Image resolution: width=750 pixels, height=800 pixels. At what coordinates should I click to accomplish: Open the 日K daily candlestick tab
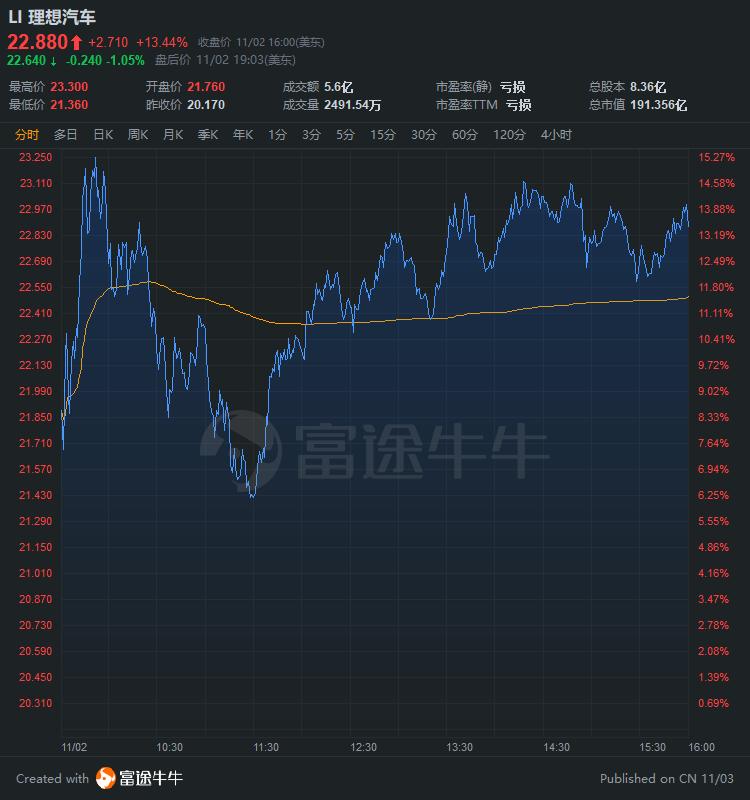pos(103,135)
